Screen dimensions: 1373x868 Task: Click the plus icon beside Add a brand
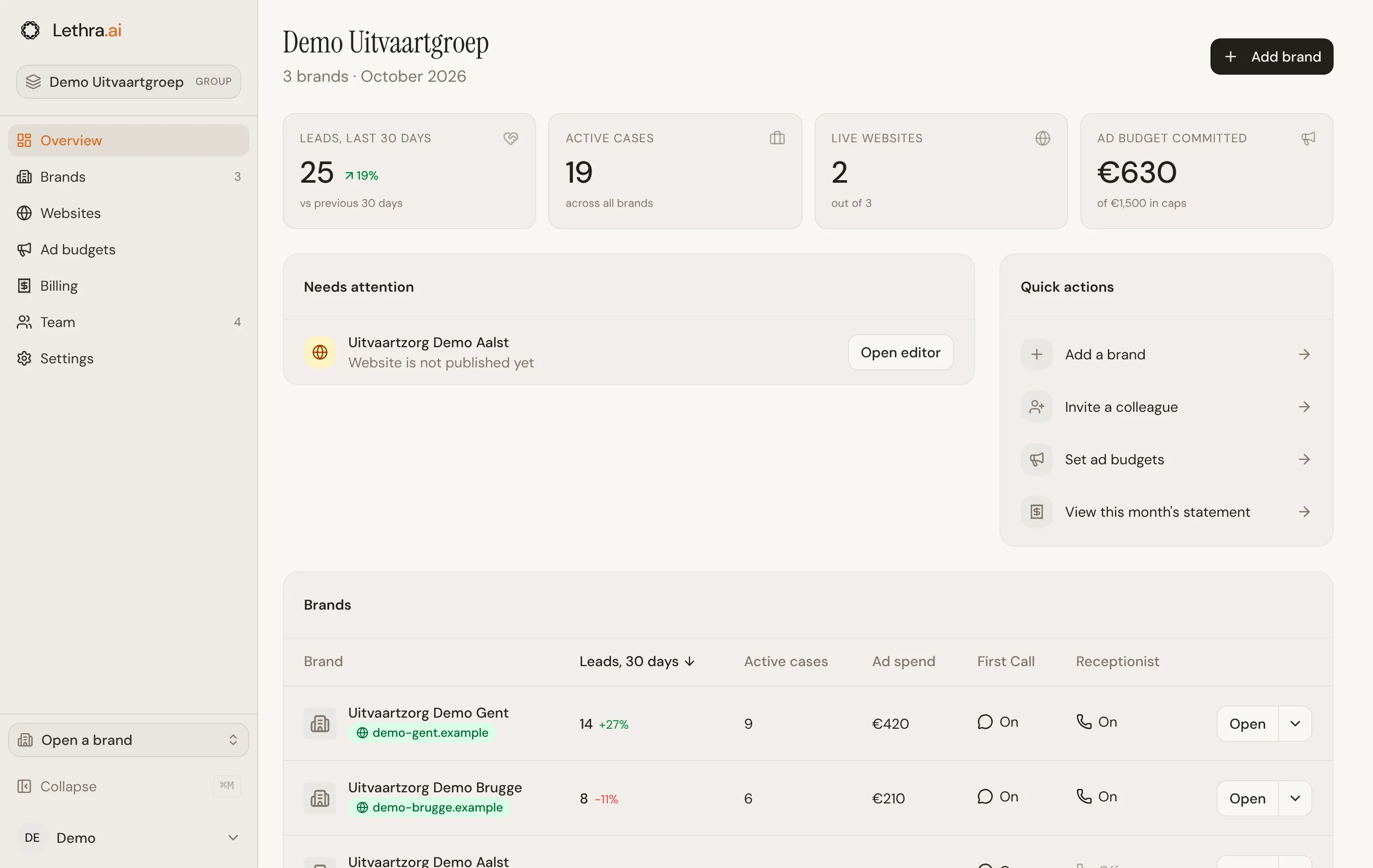point(1037,354)
